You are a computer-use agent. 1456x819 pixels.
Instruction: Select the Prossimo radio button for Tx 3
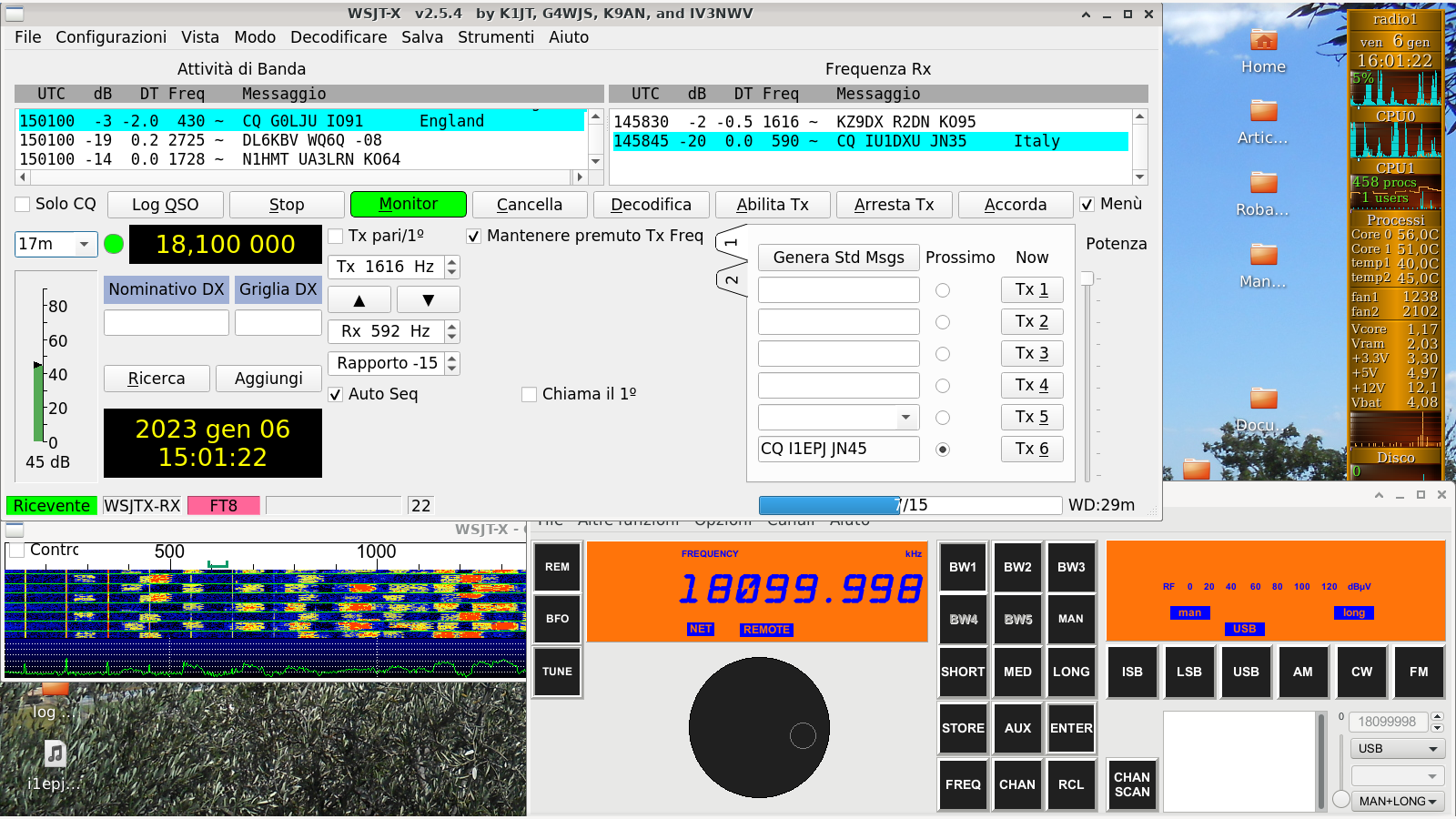pyautogui.click(x=943, y=354)
